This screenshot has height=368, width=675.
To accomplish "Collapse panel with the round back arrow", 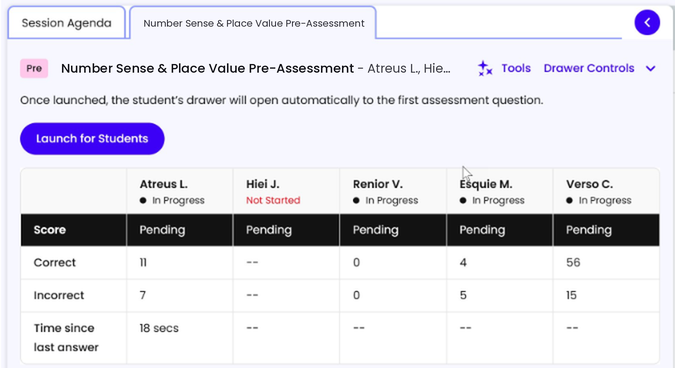I will [x=647, y=22].
